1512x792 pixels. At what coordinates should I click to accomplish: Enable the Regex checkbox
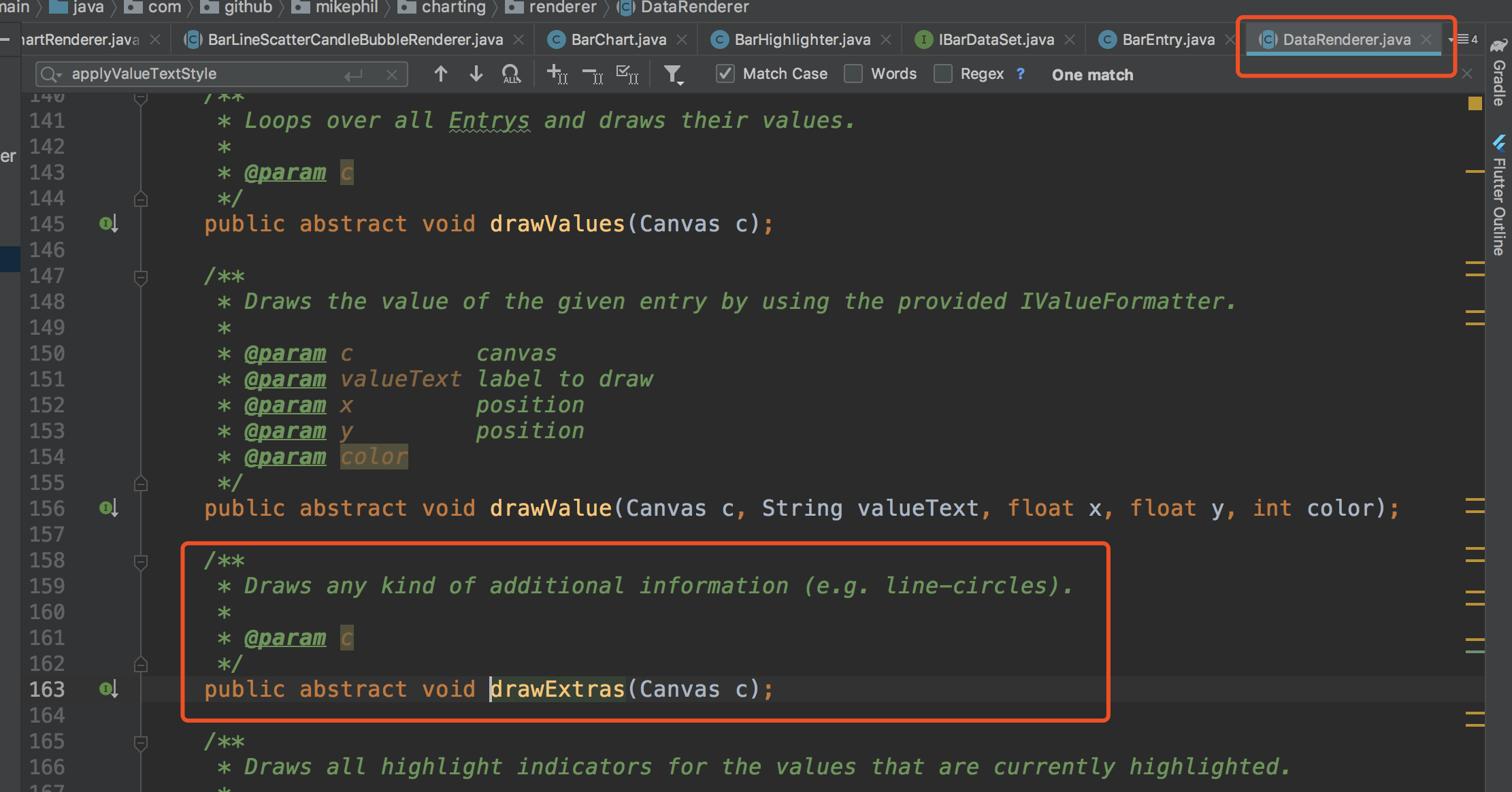[x=943, y=73]
